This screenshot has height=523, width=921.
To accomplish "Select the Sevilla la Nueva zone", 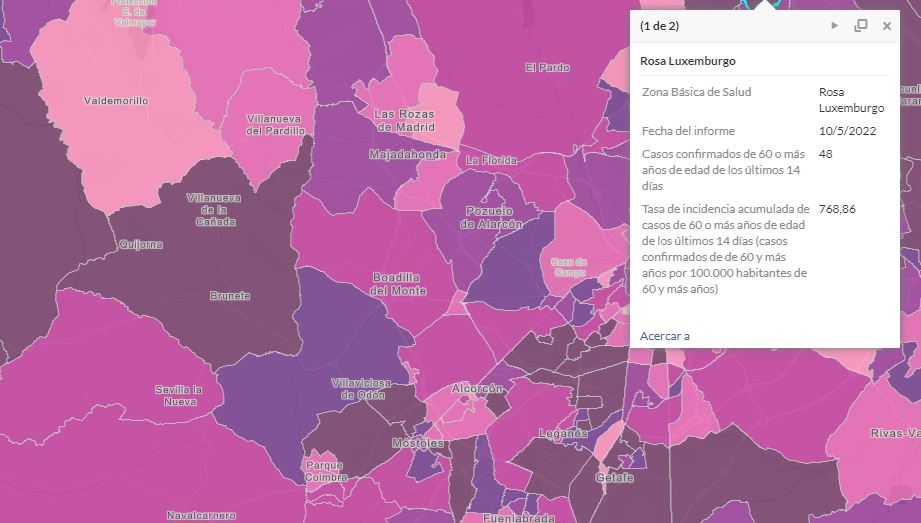I will pyautogui.click(x=179, y=395).
